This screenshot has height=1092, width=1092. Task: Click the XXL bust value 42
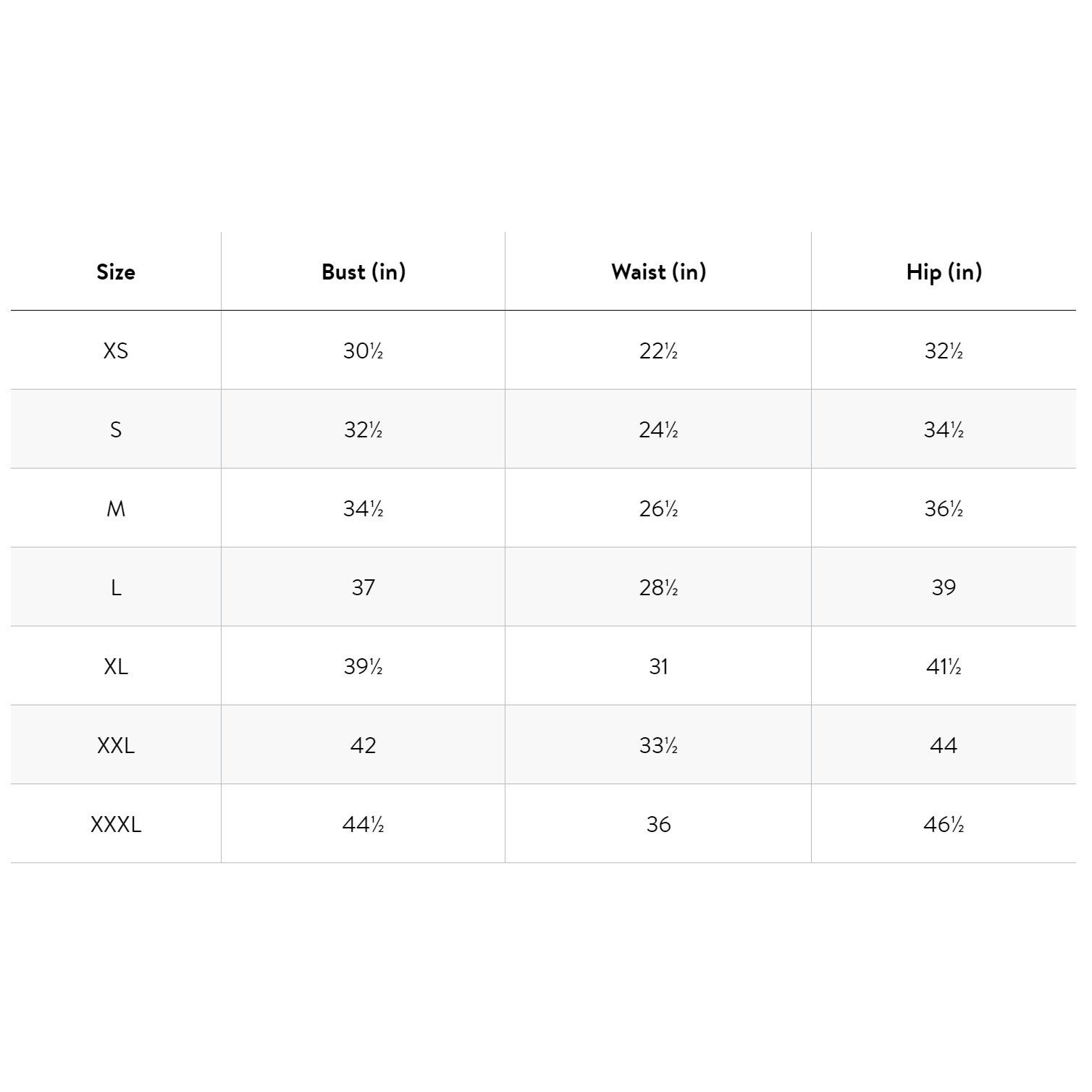coord(363,745)
